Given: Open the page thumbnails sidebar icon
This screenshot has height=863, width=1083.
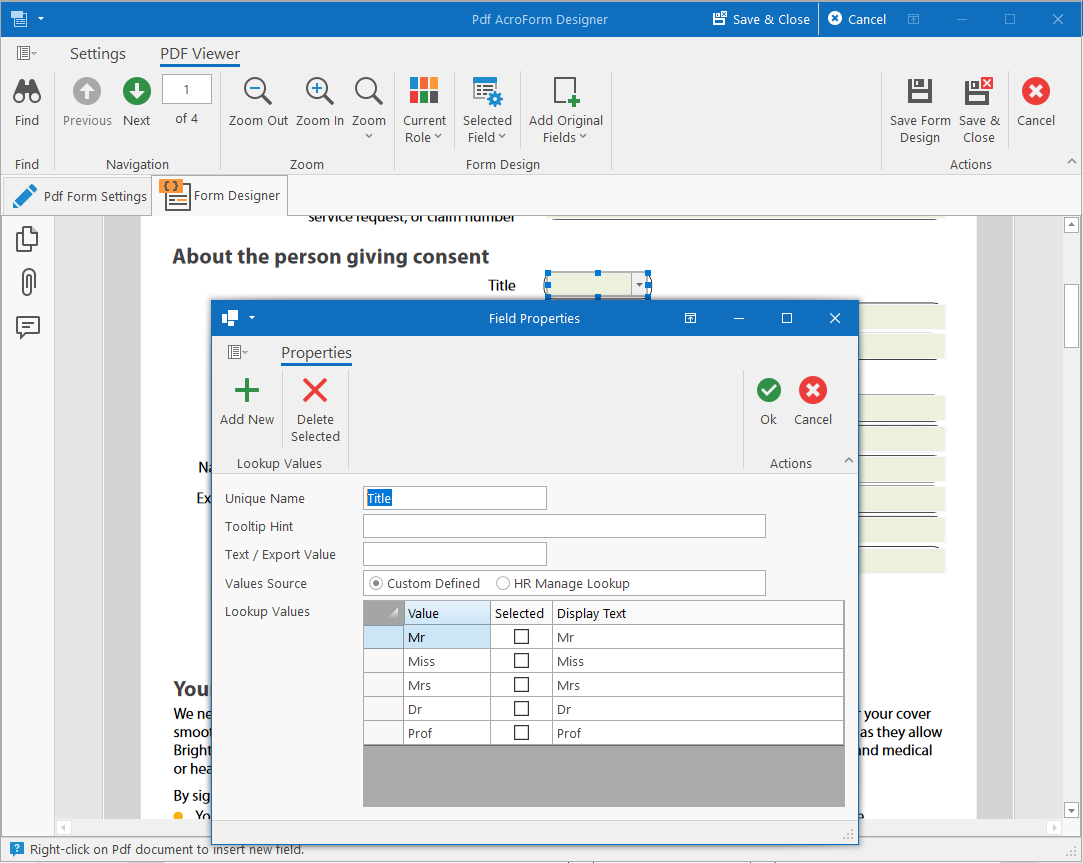Looking at the screenshot, I should 27,238.
